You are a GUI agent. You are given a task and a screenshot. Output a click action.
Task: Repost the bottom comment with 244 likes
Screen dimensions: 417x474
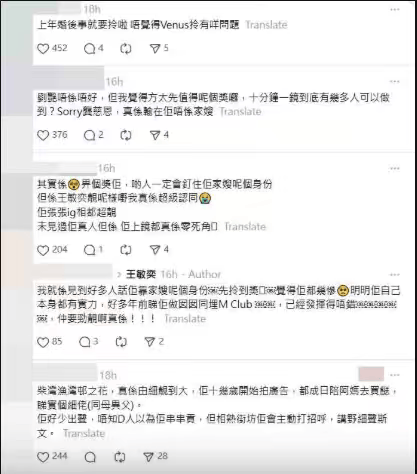[x=120, y=457]
